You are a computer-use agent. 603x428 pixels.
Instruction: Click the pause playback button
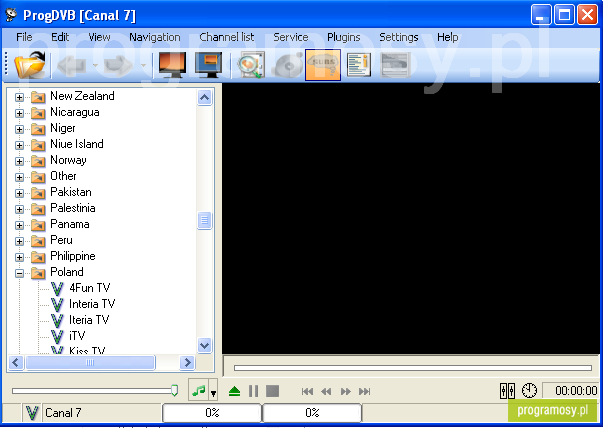253,391
